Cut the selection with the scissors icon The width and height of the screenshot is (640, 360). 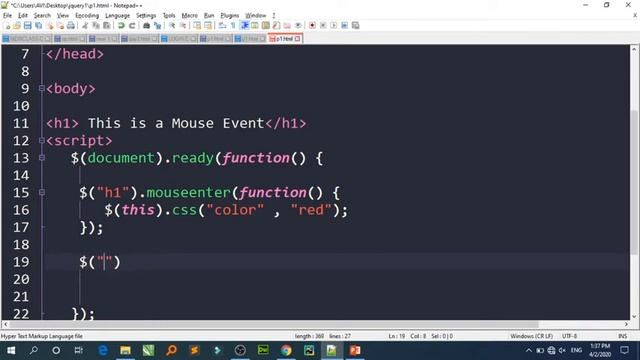pos(85,25)
